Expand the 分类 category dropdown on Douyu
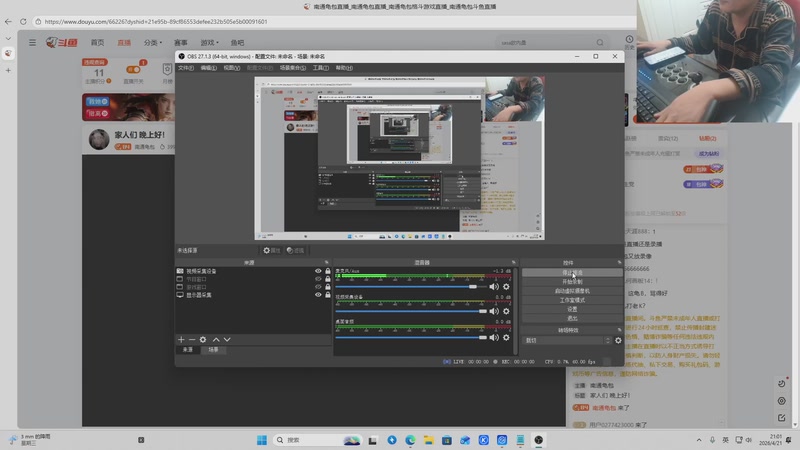The width and height of the screenshot is (800, 450). pyautogui.click(x=153, y=43)
